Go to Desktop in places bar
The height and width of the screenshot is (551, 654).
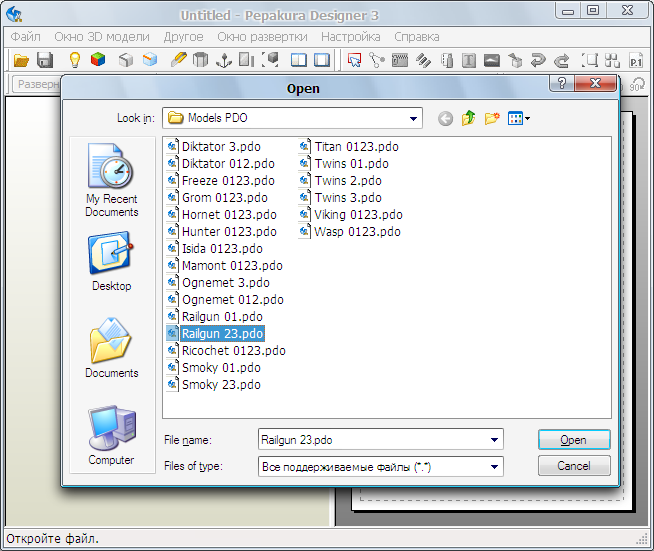coord(111,261)
